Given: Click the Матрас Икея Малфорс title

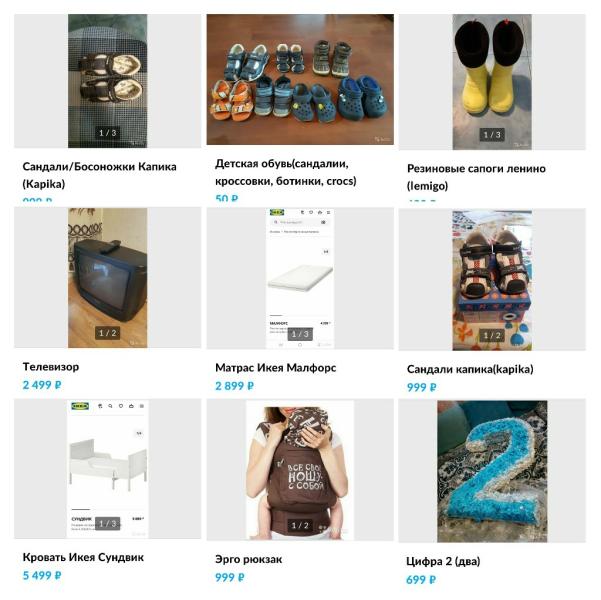Looking at the screenshot, I should [276, 368].
